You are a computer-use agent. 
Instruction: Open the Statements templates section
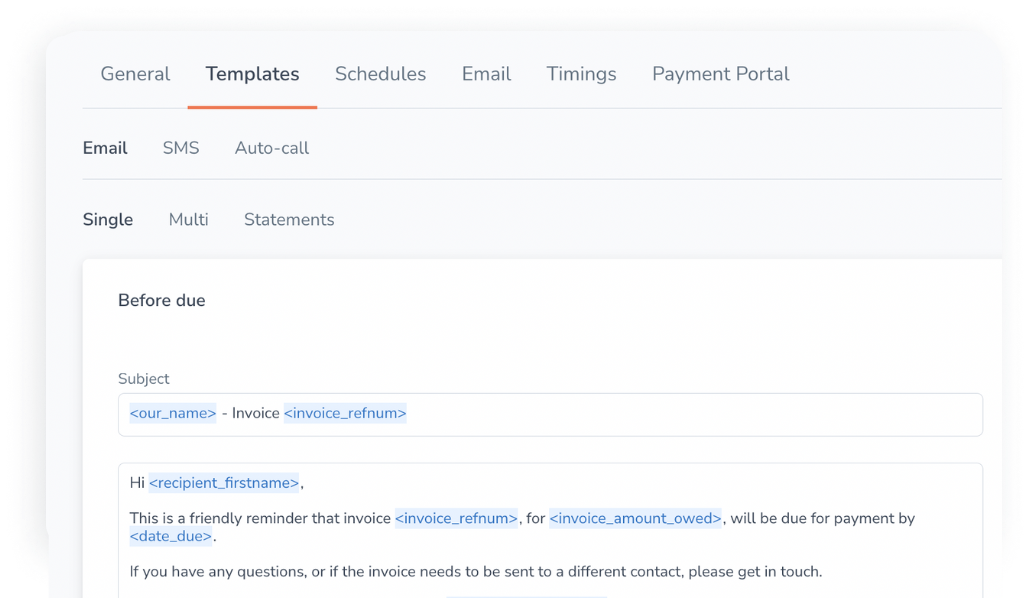tap(289, 219)
